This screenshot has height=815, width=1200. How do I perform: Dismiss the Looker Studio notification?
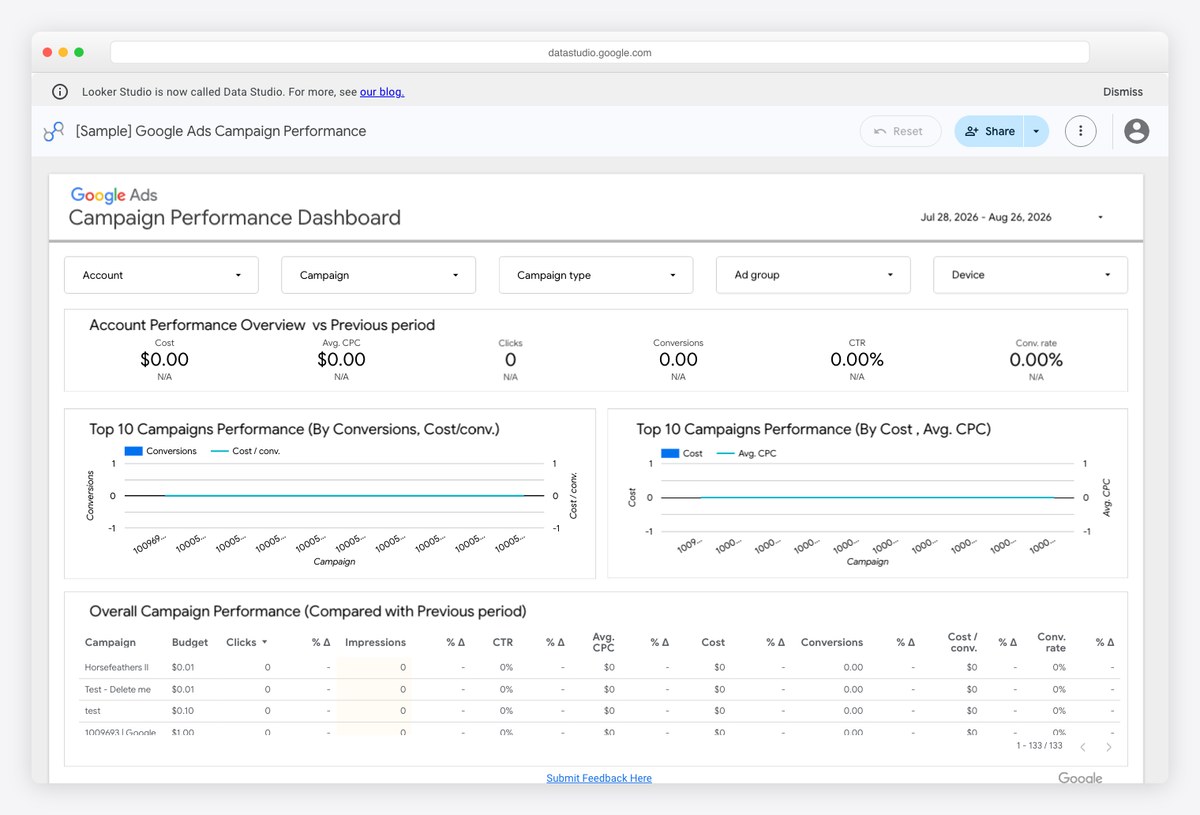click(x=1122, y=92)
